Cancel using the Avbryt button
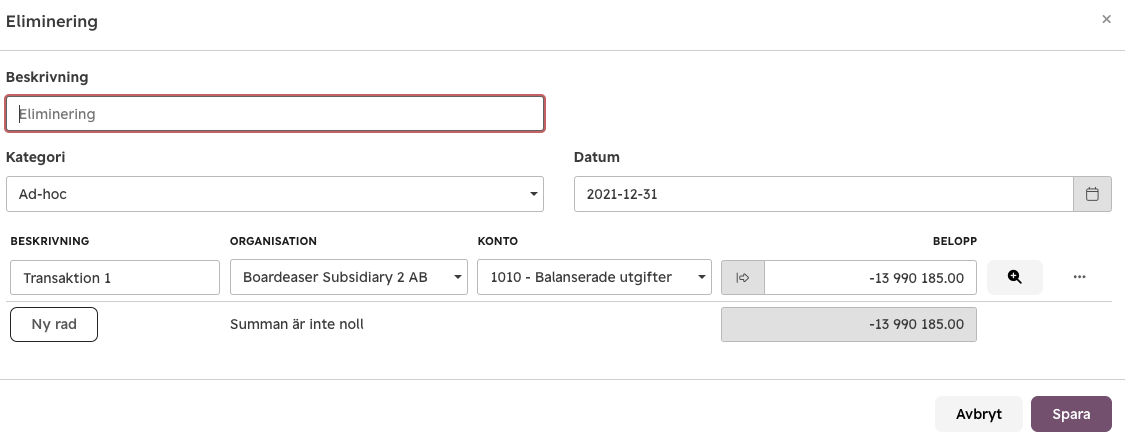Screen dimensions: 1125x443 click(979, 414)
